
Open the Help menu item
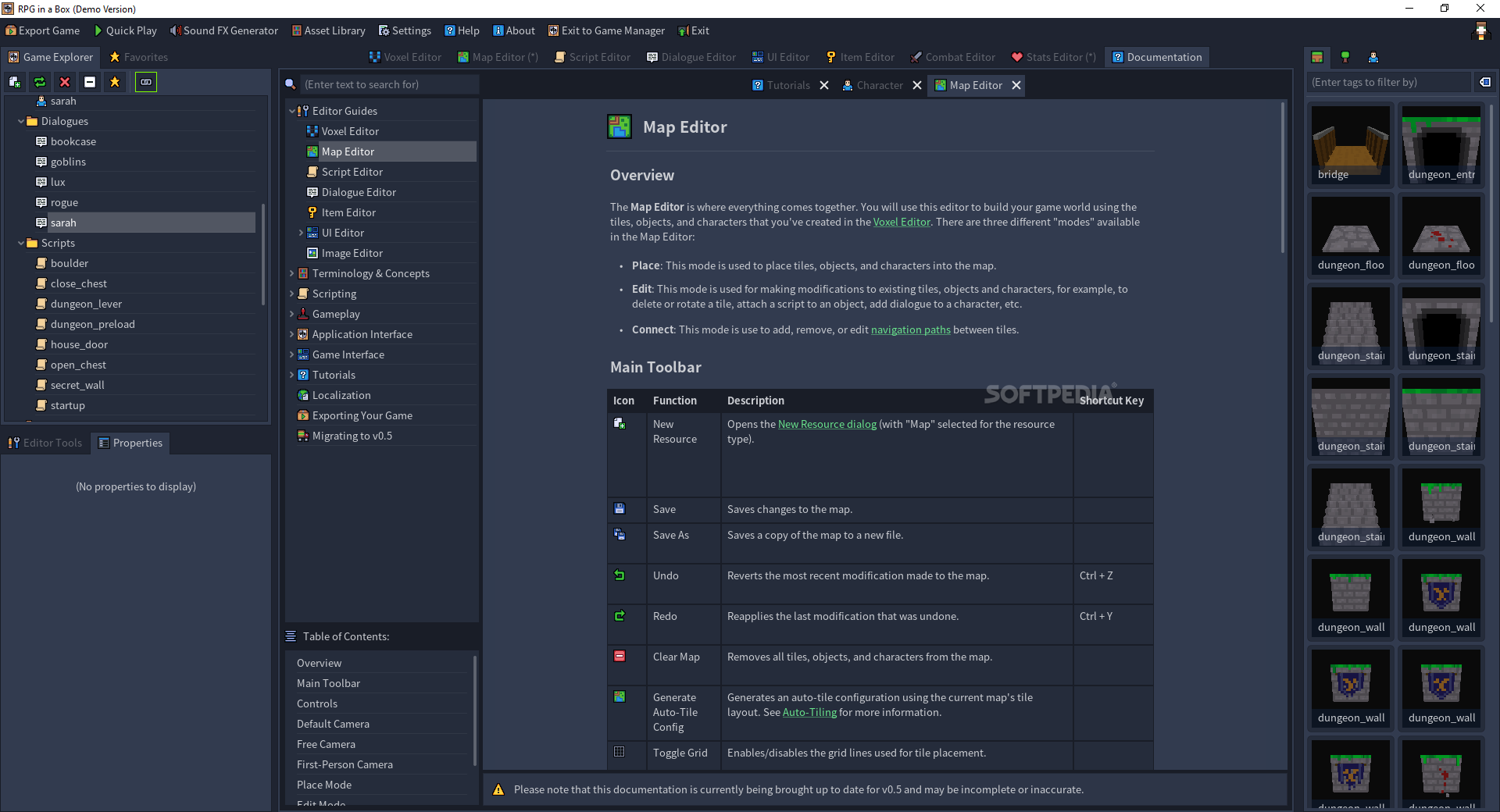462,30
